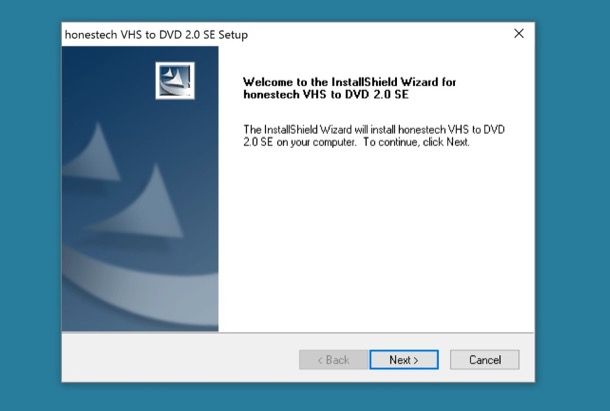Cancel the honestech installation
610x411 pixels.
pyautogui.click(x=484, y=360)
